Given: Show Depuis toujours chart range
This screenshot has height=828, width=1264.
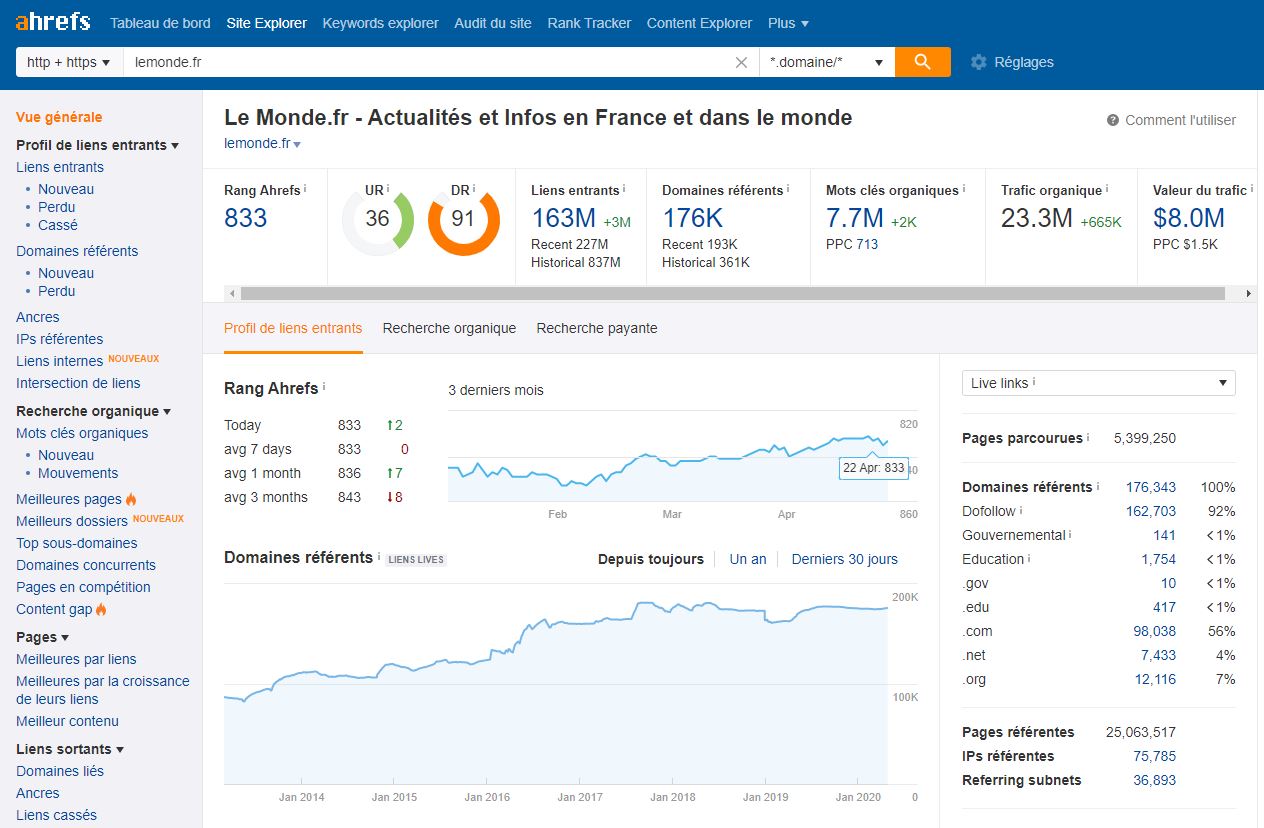Looking at the screenshot, I should click(651, 559).
